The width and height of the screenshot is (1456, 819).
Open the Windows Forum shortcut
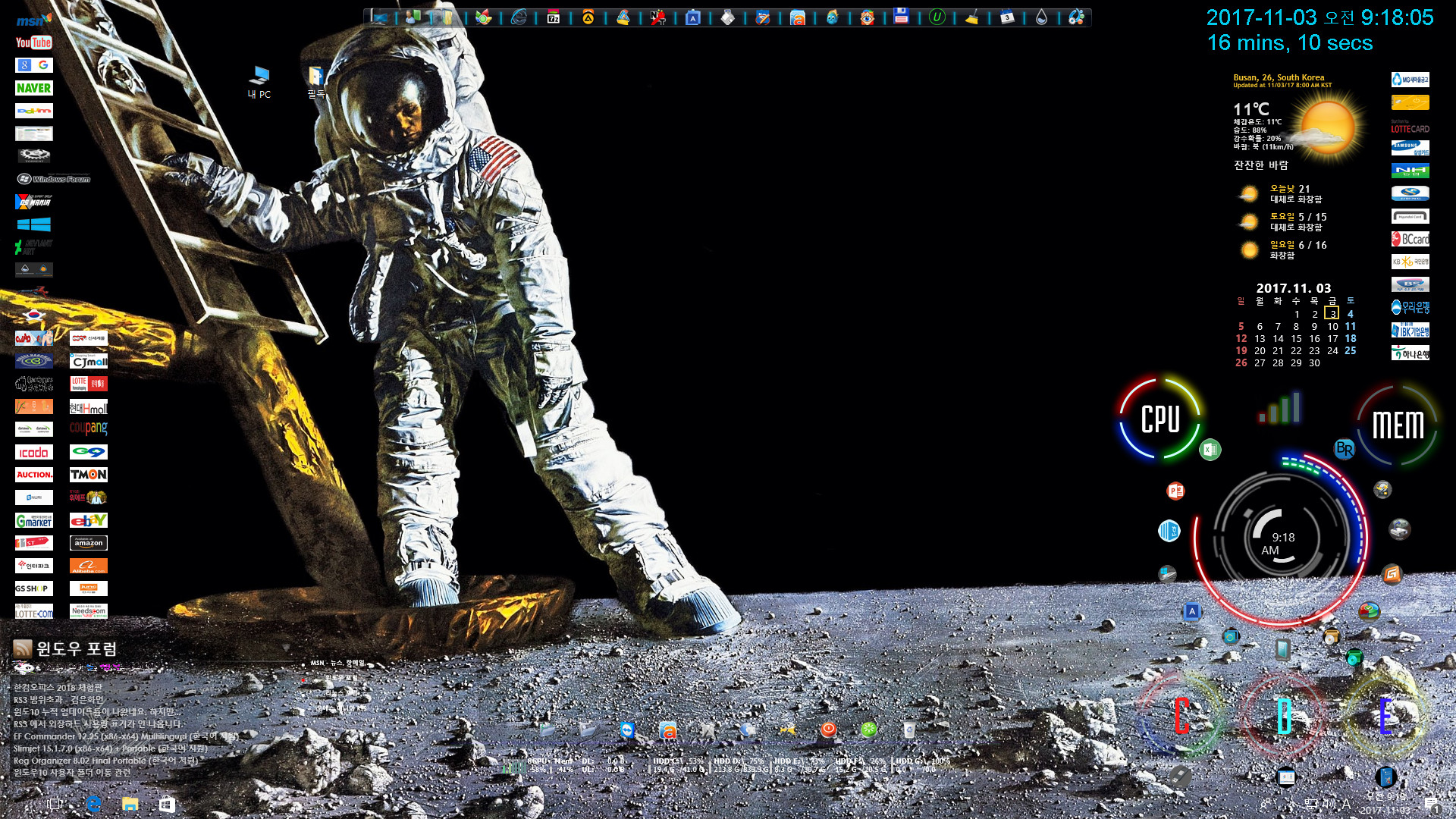(53, 179)
